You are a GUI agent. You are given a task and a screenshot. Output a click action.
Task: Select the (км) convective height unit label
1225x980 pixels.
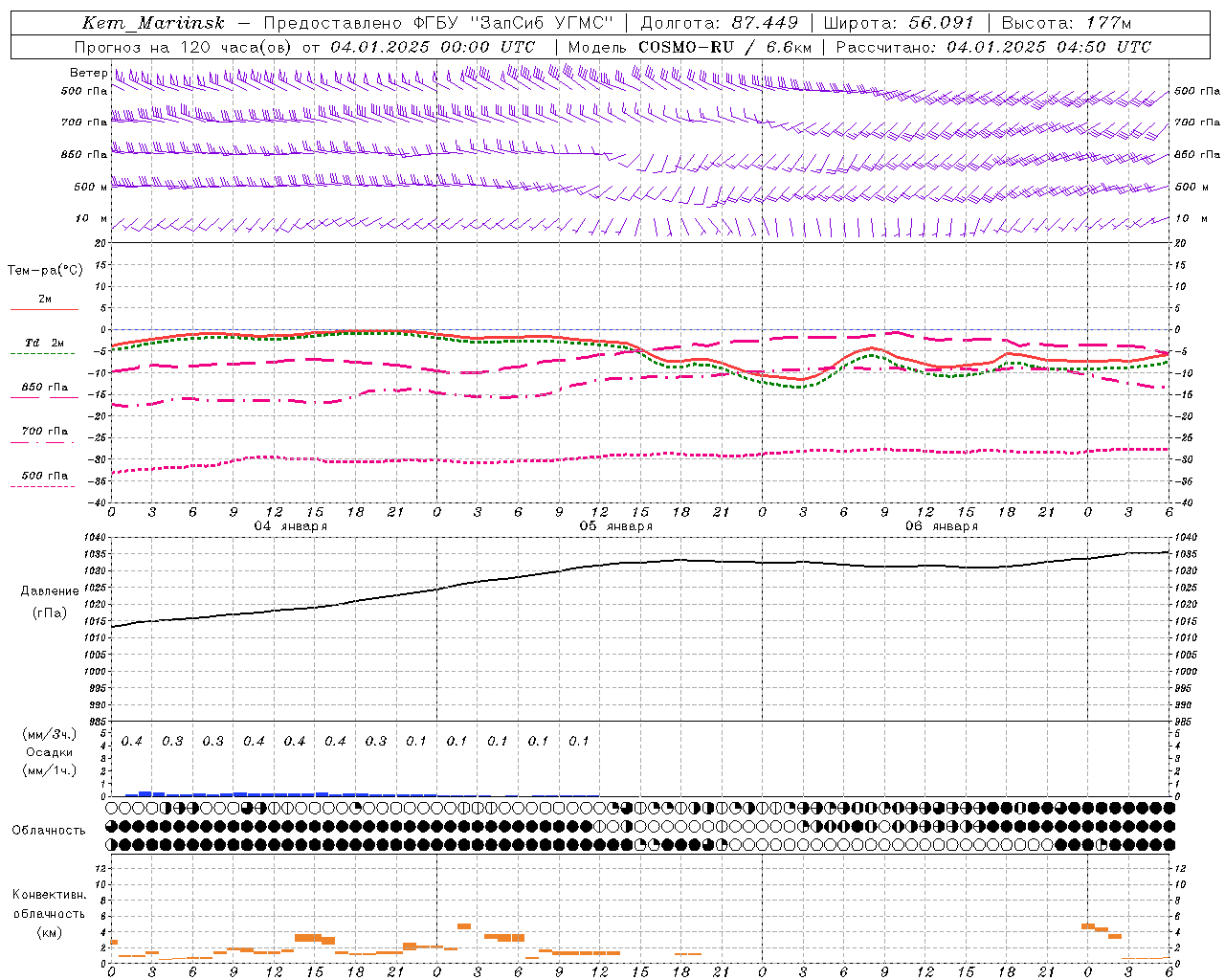point(49,932)
